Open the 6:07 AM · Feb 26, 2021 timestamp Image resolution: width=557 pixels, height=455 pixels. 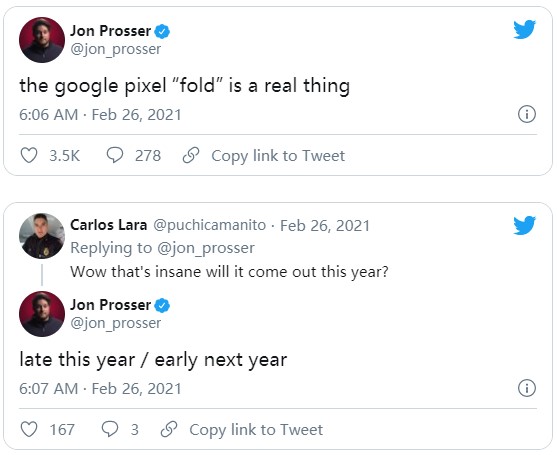[x=100, y=389]
